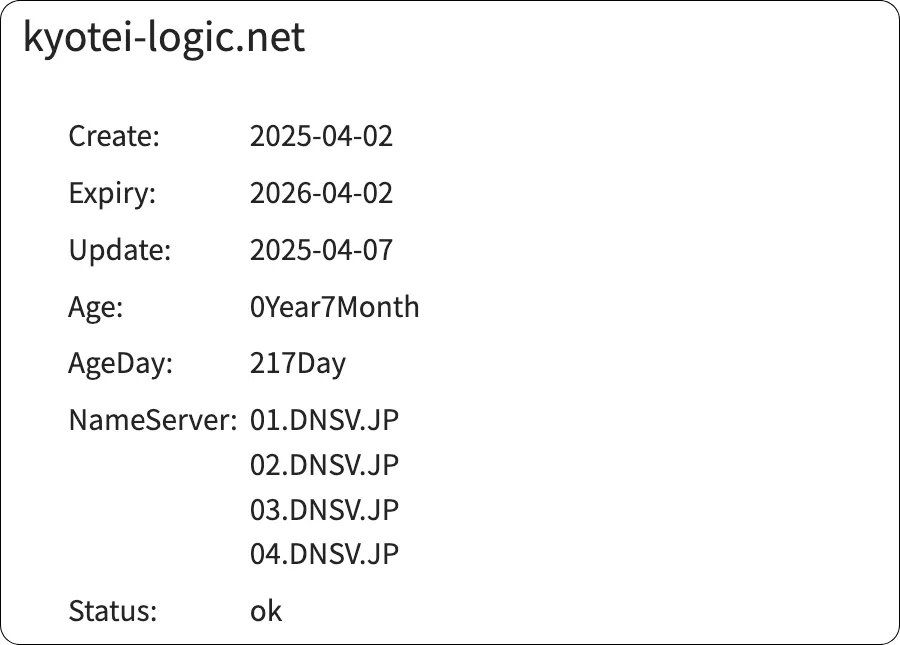Image resolution: width=900 pixels, height=645 pixels.
Task: Click the 217Day value
Action: pos(297,363)
